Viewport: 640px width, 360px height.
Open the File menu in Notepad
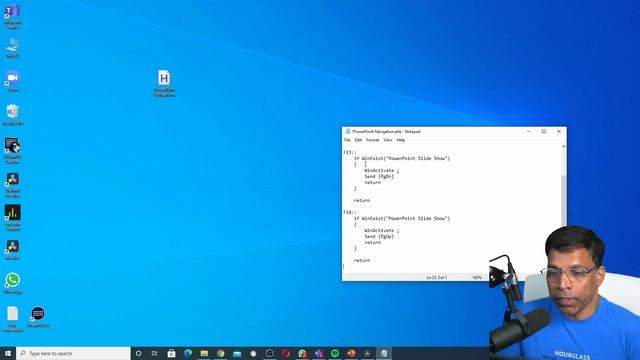pyautogui.click(x=347, y=140)
